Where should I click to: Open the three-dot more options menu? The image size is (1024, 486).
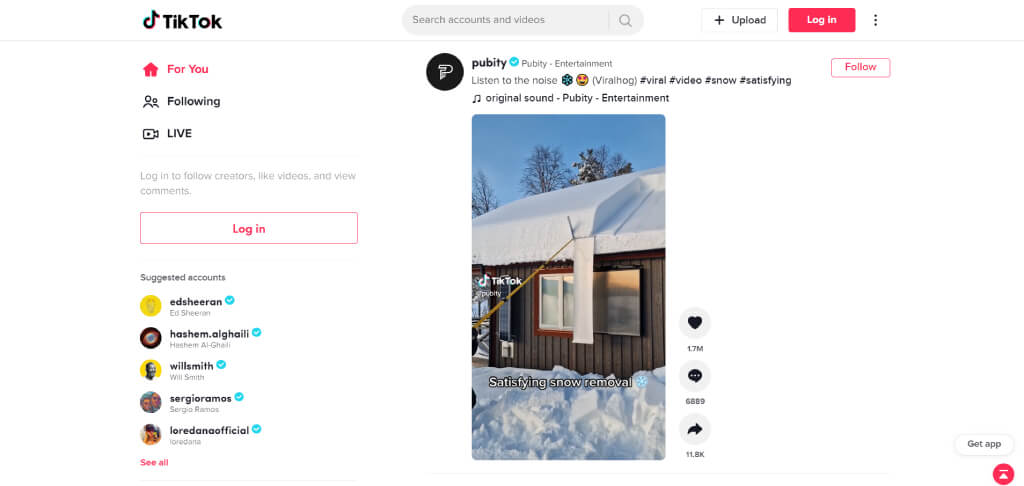875,20
